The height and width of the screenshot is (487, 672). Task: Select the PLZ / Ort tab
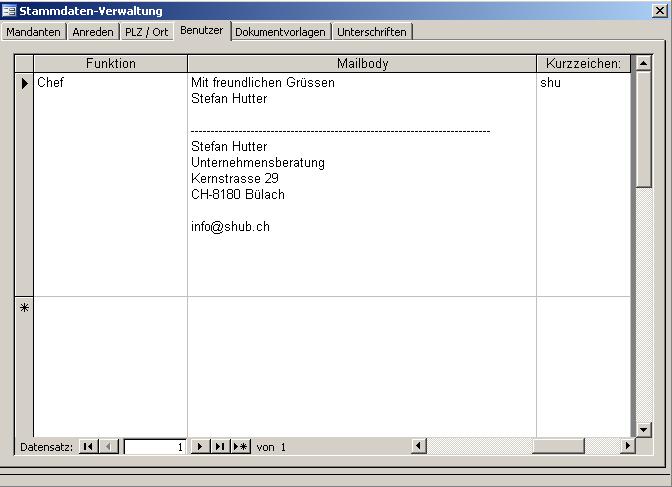pyautogui.click(x=147, y=32)
